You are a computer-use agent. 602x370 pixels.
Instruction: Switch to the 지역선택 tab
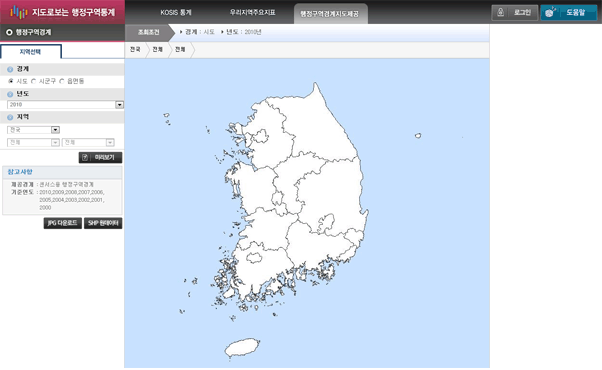click(x=31, y=52)
